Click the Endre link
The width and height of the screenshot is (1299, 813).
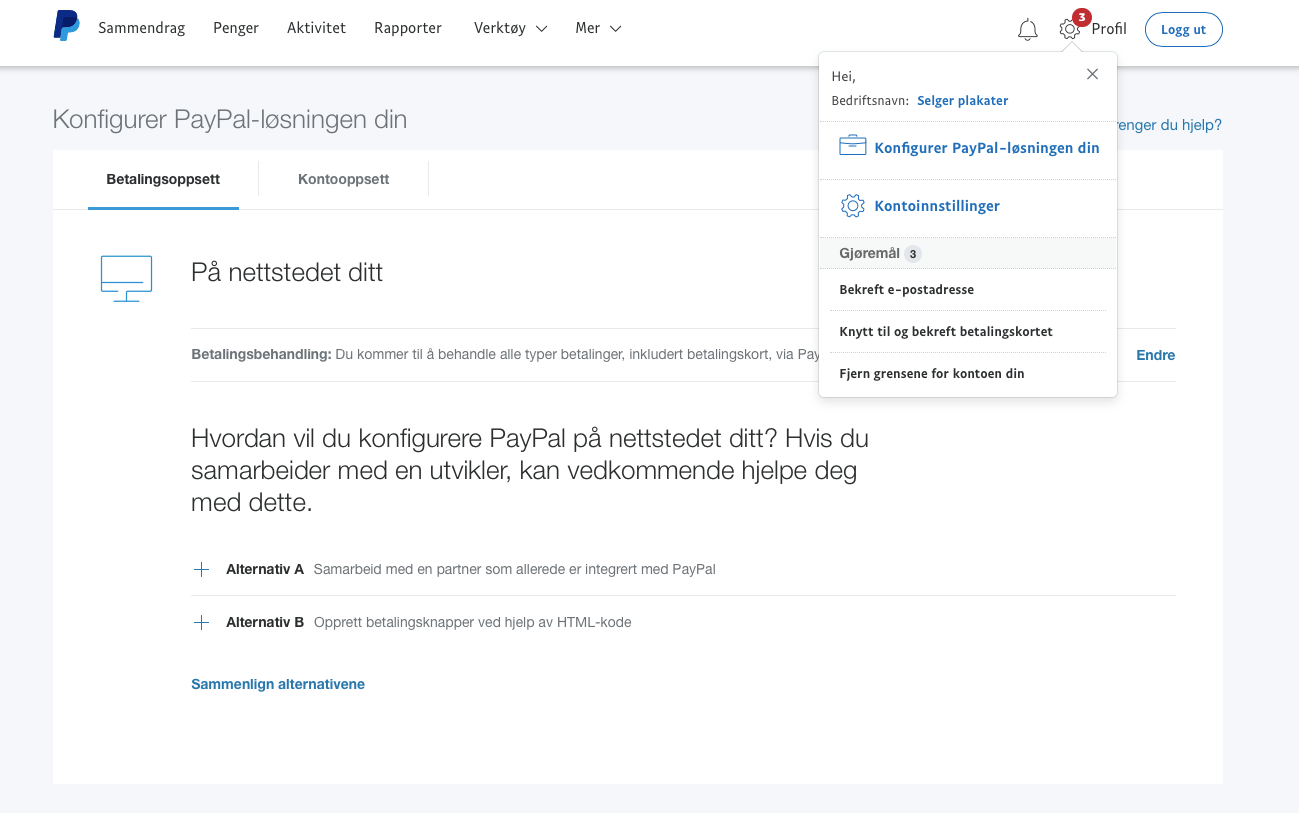click(x=1156, y=355)
